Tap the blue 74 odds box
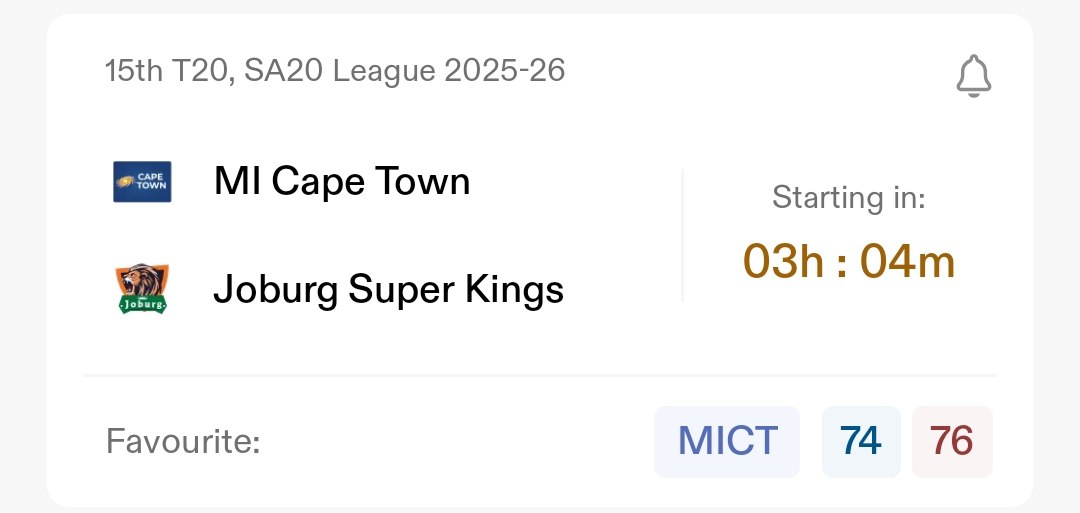The image size is (1080, 513). coord(861,441)
